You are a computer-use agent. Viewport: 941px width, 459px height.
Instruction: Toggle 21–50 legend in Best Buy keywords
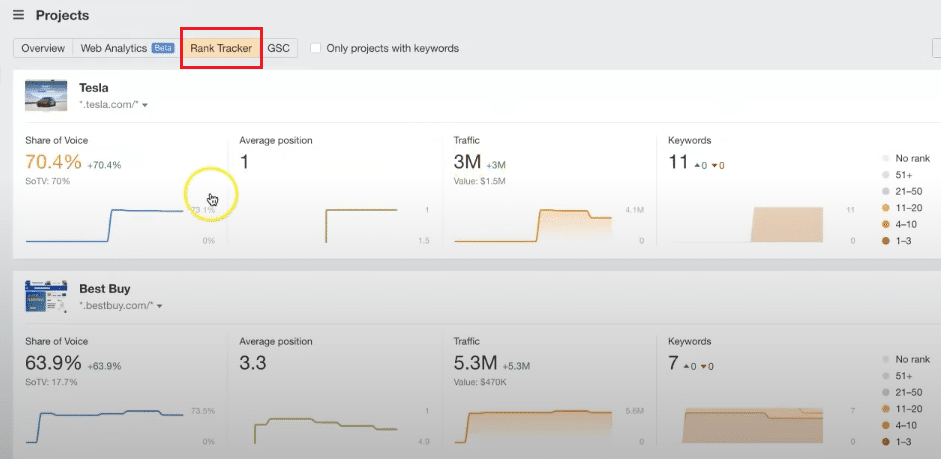[902, 392]
